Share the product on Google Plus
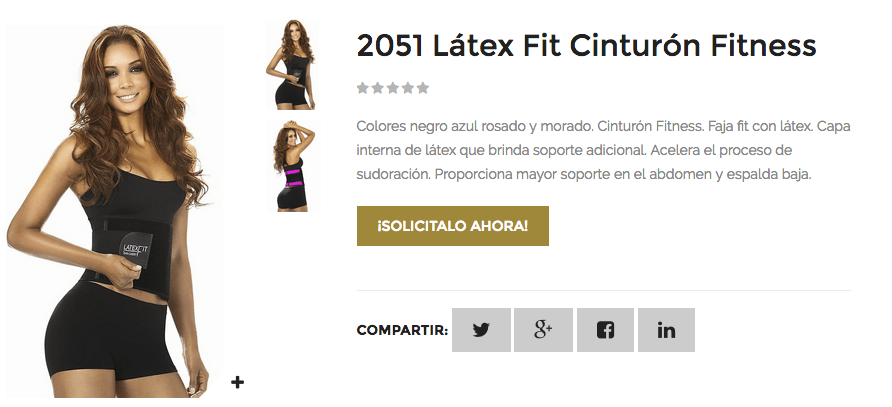 pos(543,330)
